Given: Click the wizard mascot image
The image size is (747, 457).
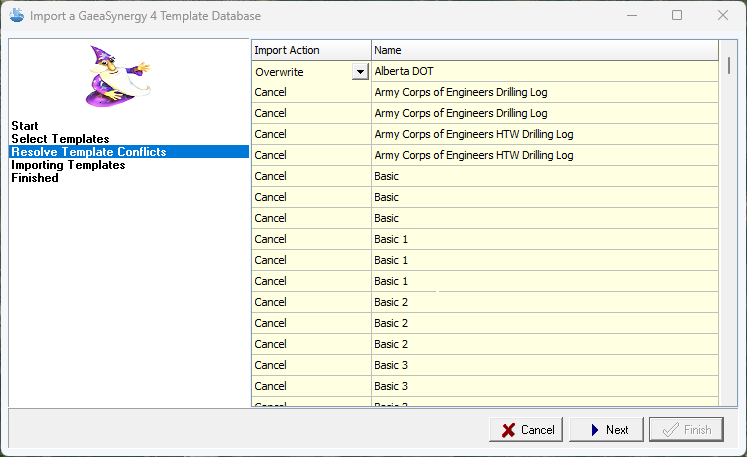Looking at the screenshot, I should [116, 76].
